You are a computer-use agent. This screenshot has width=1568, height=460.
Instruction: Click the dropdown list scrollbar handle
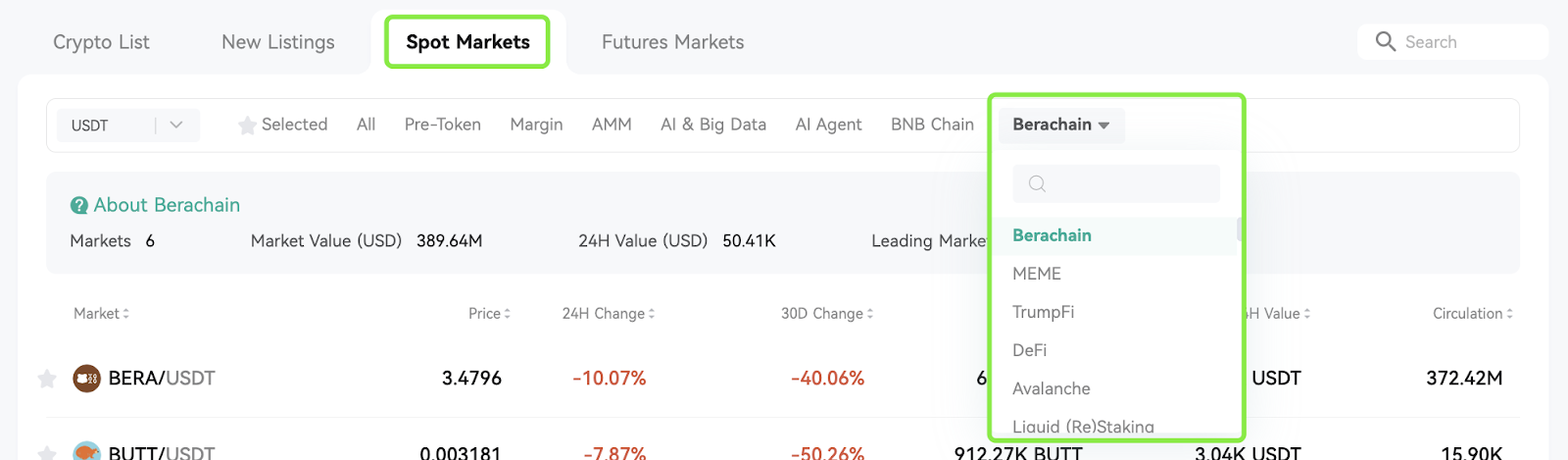(x=1240, y=230)
